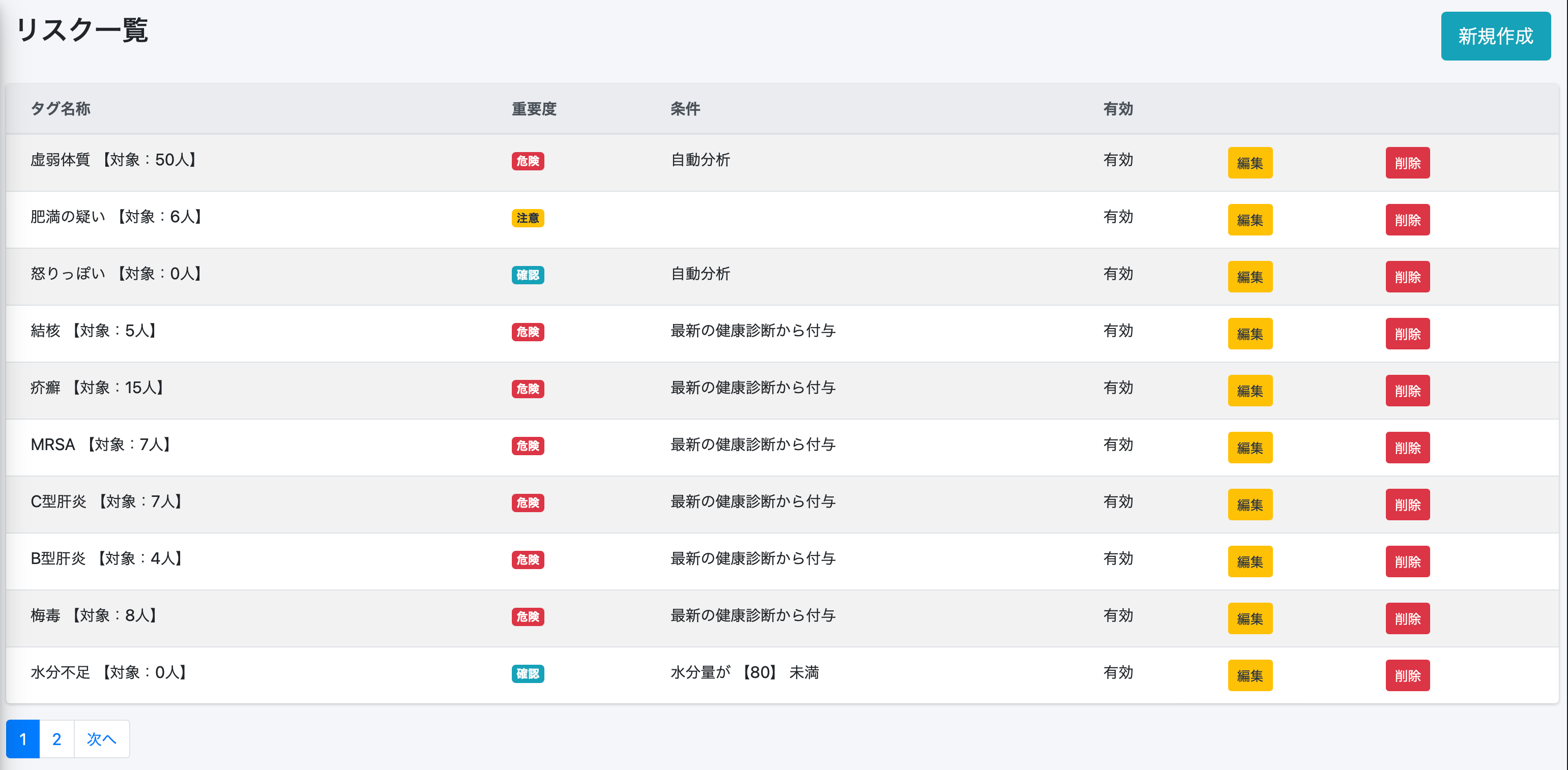
Task: Click the 確認 badge on 水分不足 row
Action: 527,673
